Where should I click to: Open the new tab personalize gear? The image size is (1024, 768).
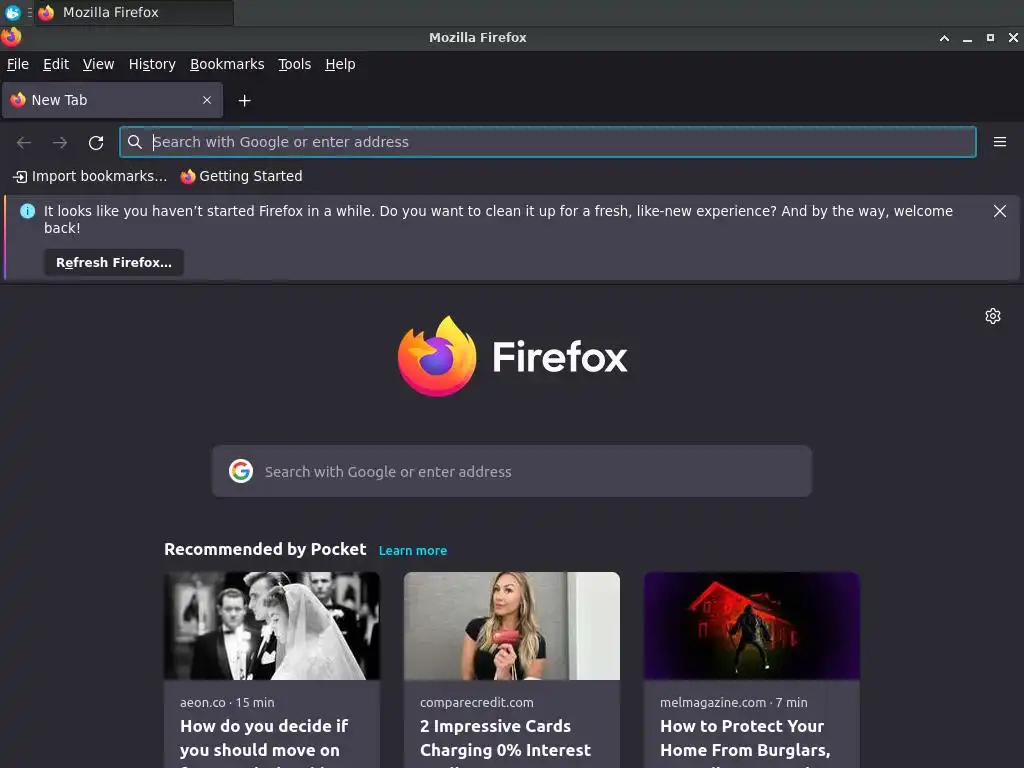[993, 316]
